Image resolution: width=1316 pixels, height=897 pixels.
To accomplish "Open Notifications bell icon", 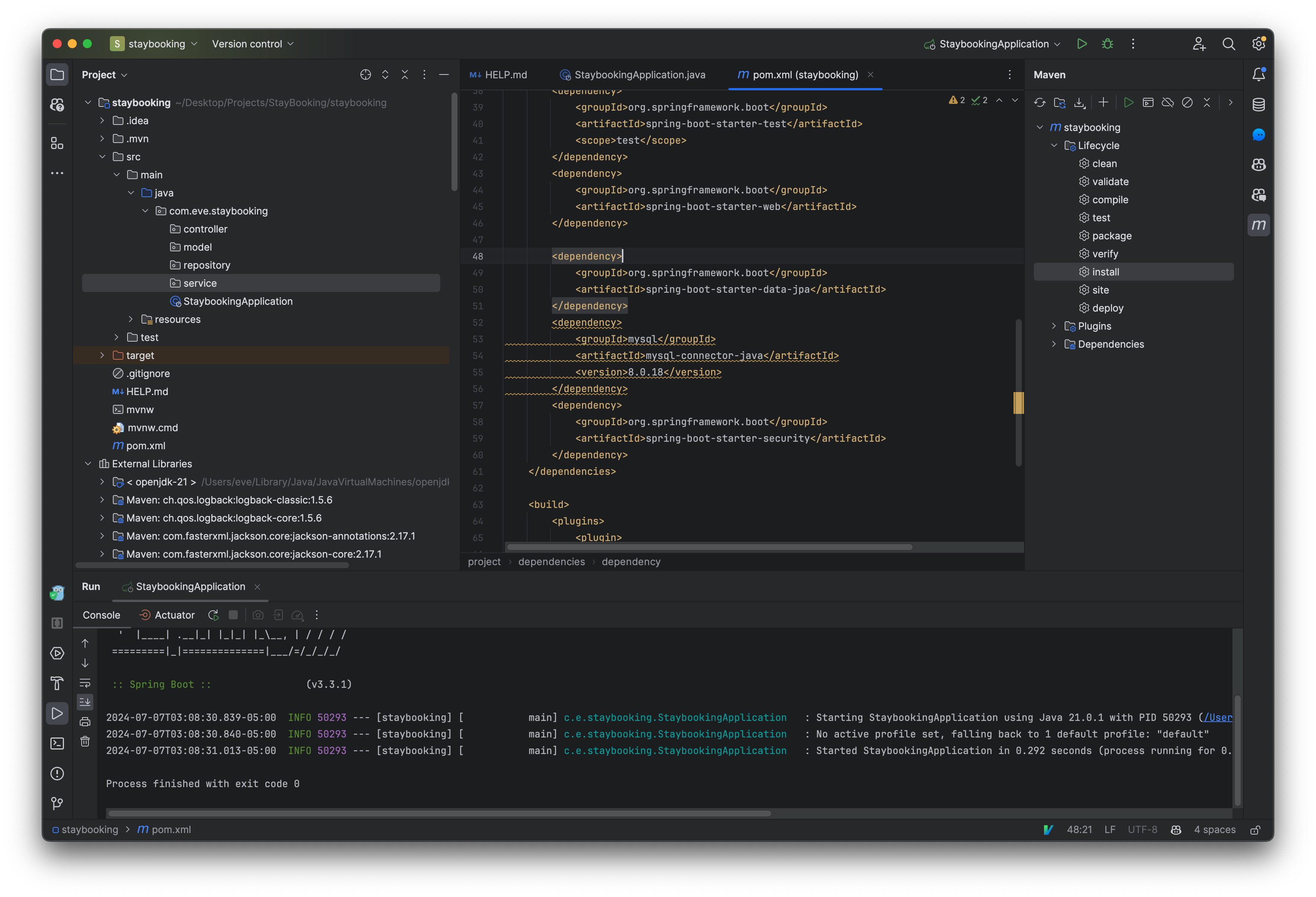I will (1258, 74).
